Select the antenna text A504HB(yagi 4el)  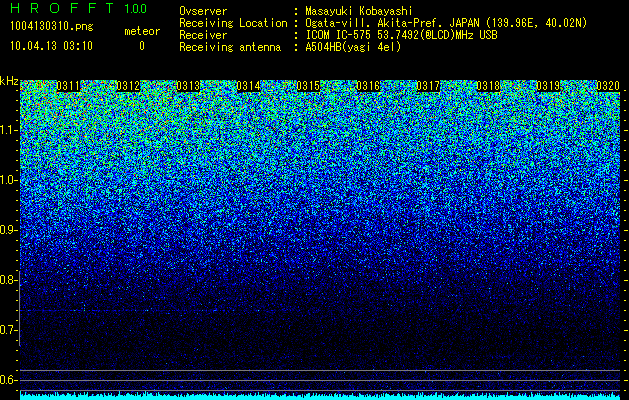[x=353, y=47]
